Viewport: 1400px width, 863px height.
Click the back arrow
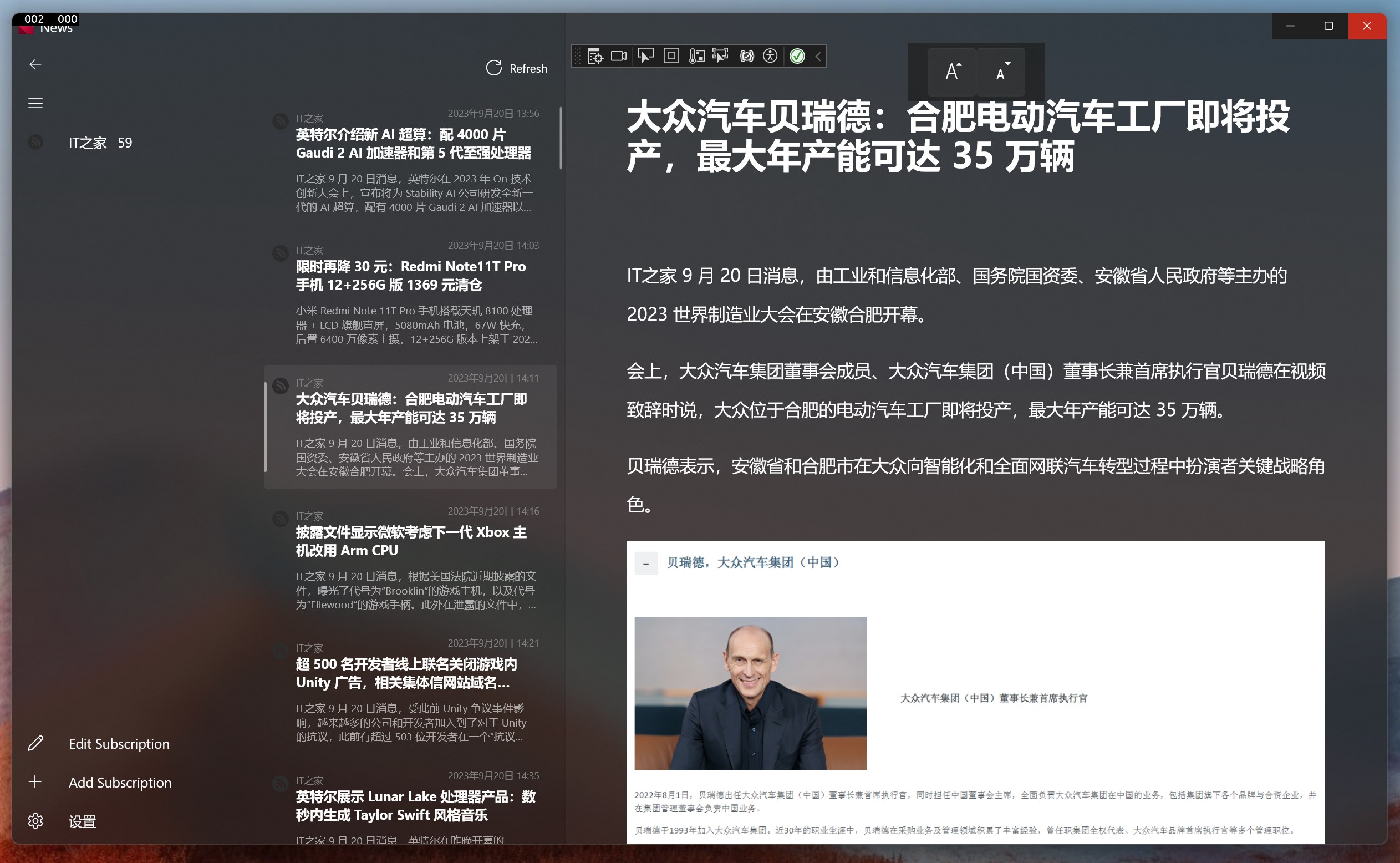tap(35, 64)
